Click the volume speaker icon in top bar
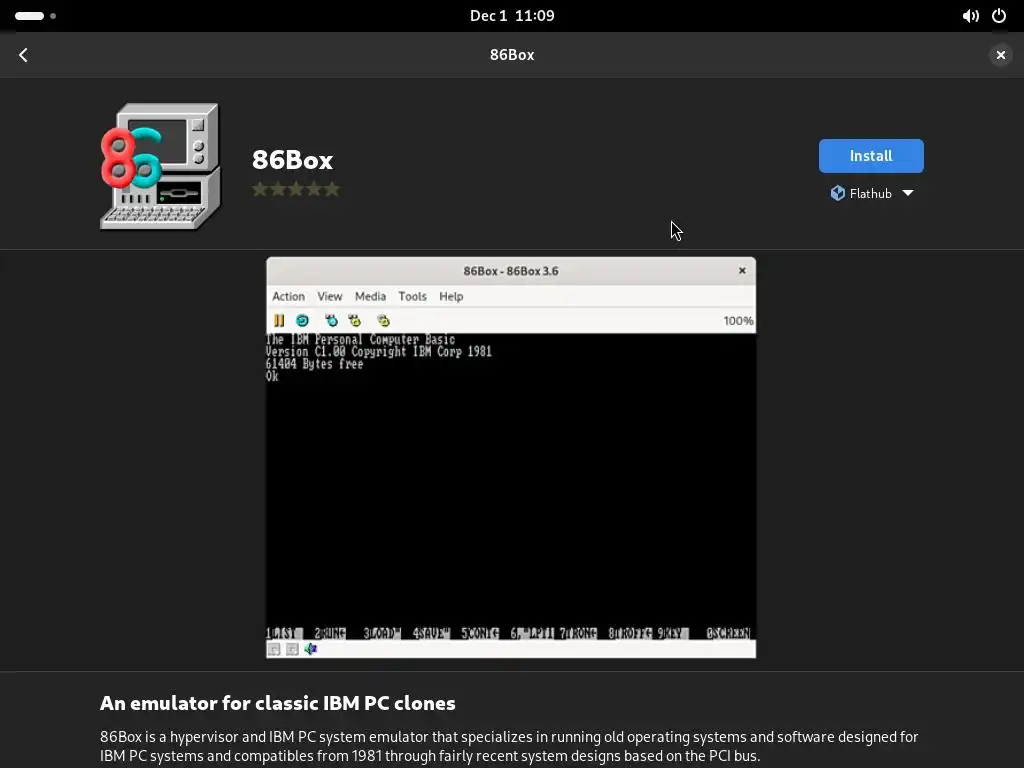The height and width of the screenshot is (768, 1024). pos(970,16)
